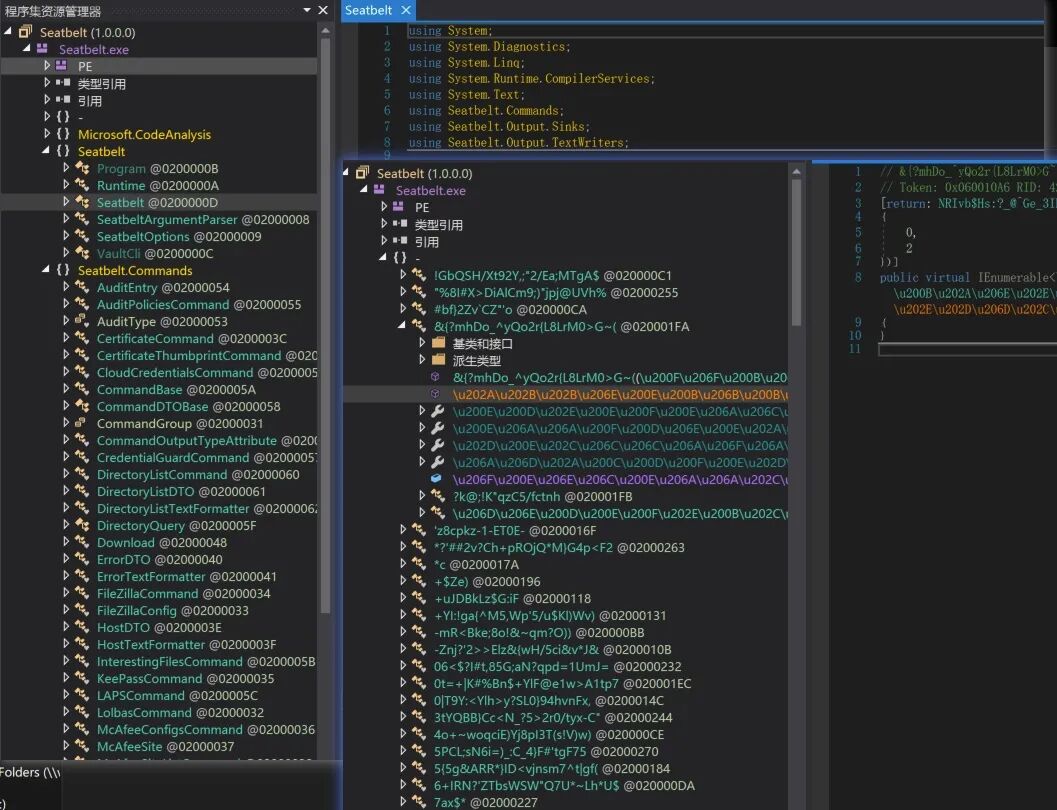The height and width of the screenshot is (810, 1057).
Task: Click the Runtime class icon
Action: point(82,185)
